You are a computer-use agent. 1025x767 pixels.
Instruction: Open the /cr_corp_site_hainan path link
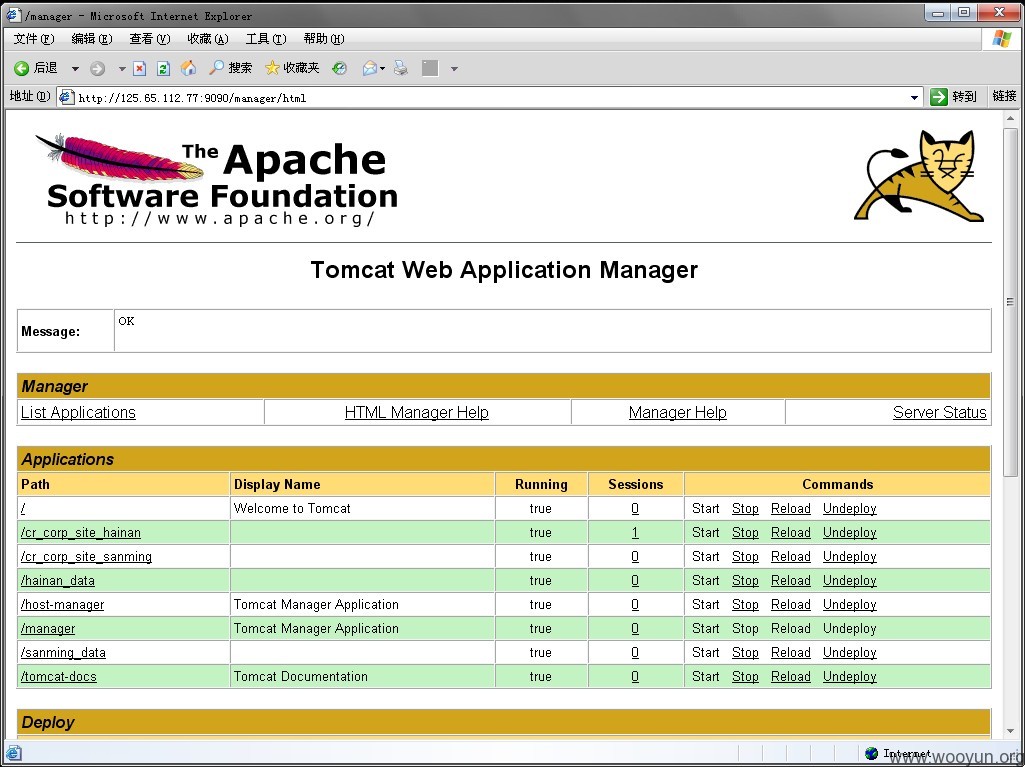81,533
